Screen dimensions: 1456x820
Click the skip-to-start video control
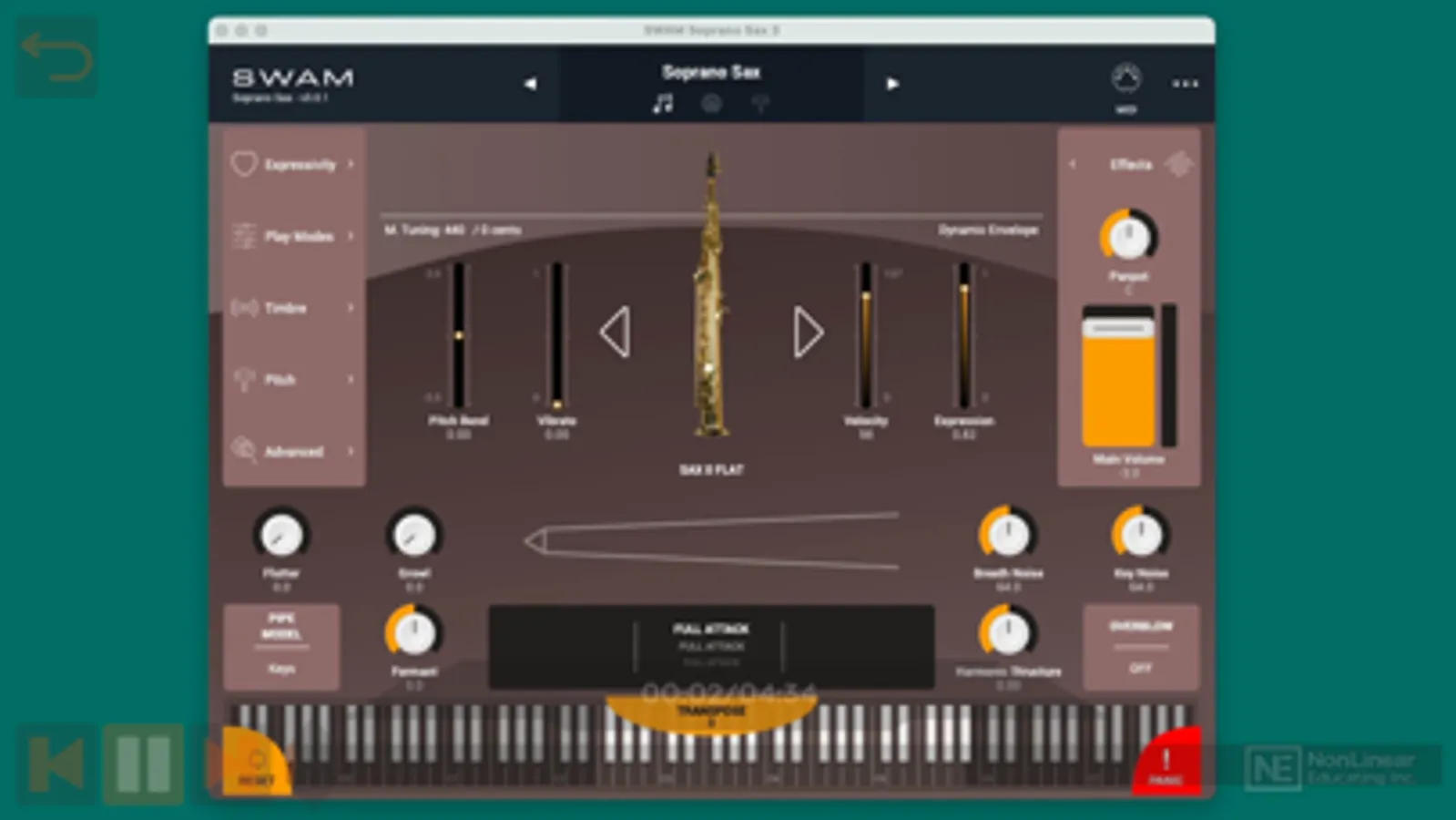click(x=56, y=764)
